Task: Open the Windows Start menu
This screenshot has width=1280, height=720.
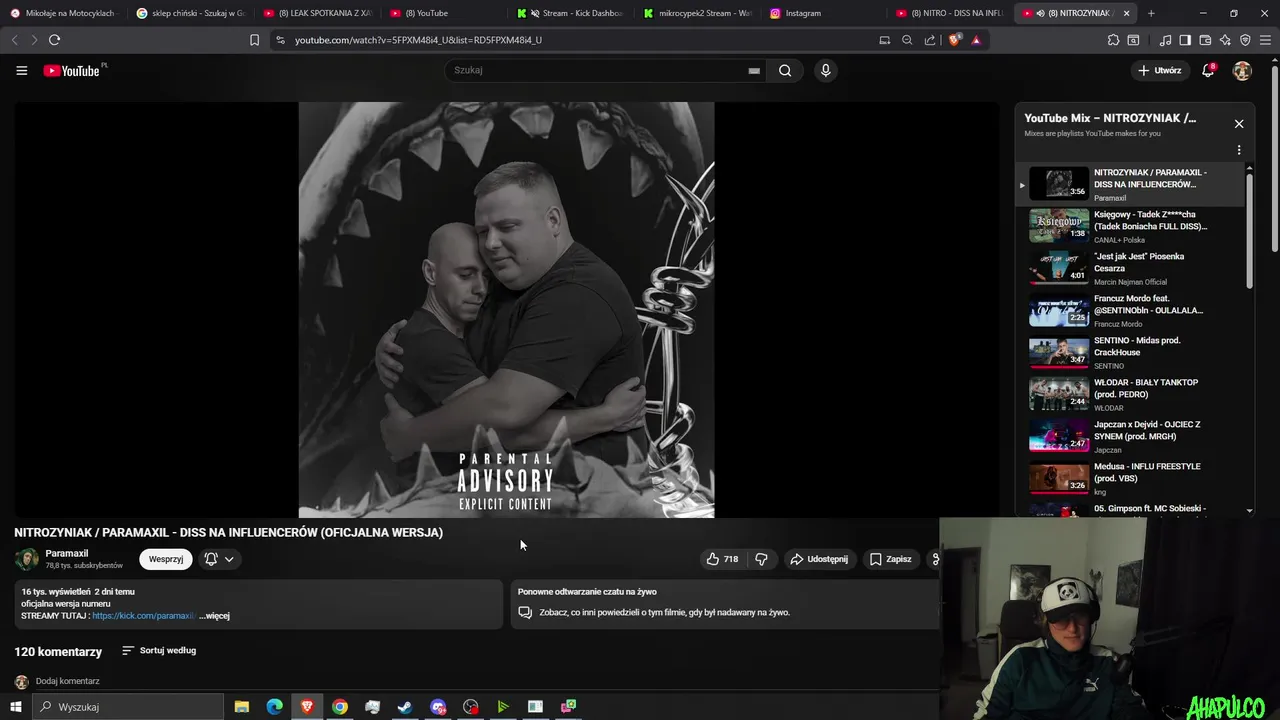Action: tap(15, 707)
